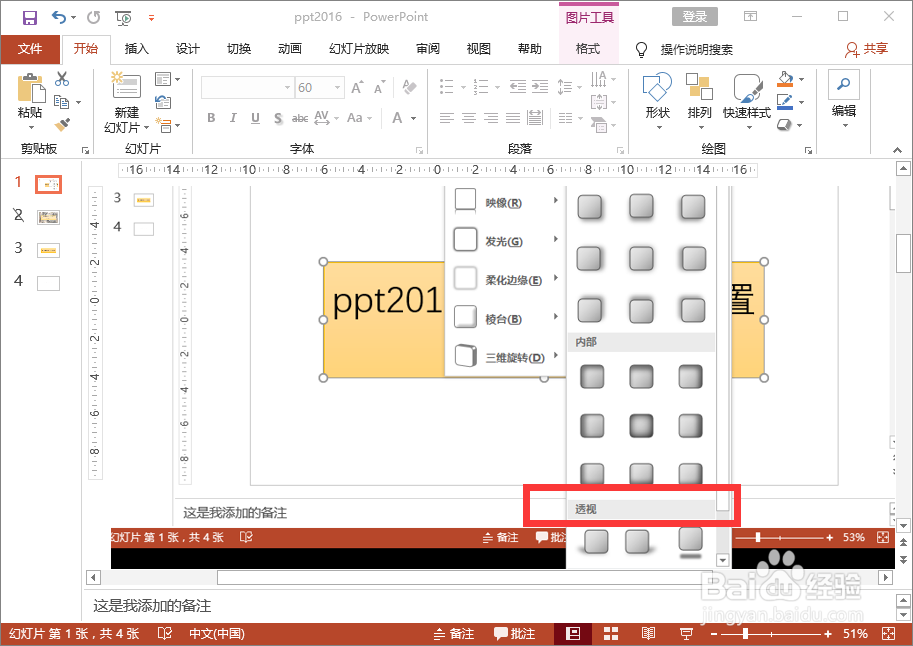Click the Arrange icon
Viewport: 913px width, 646px height.
coord(699,87)
